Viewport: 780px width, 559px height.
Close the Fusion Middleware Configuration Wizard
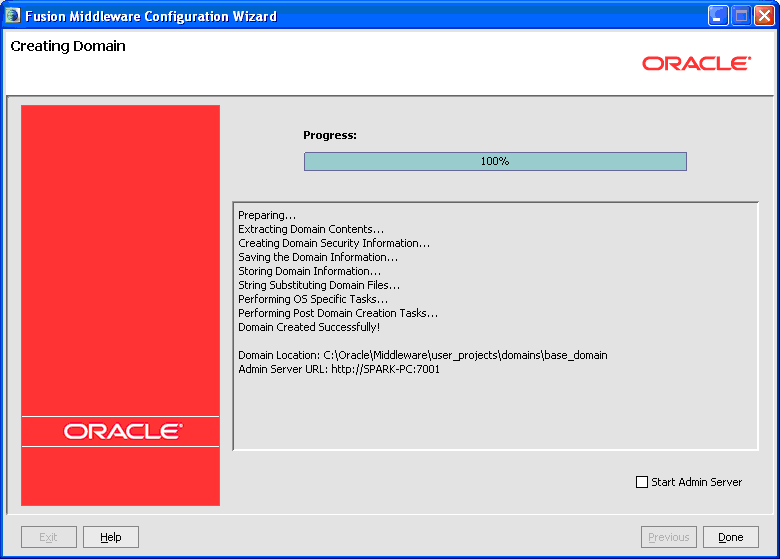coord(764,16)
